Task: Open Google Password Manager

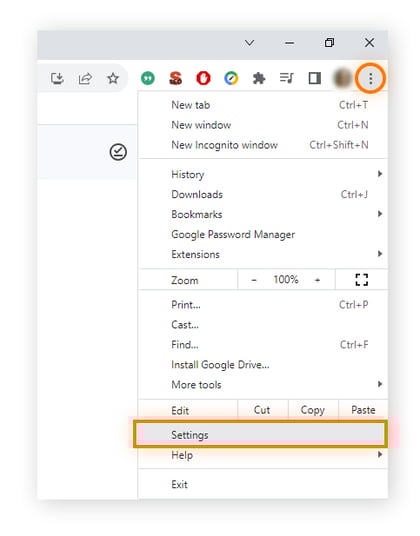Action: [x=263, y=234]
